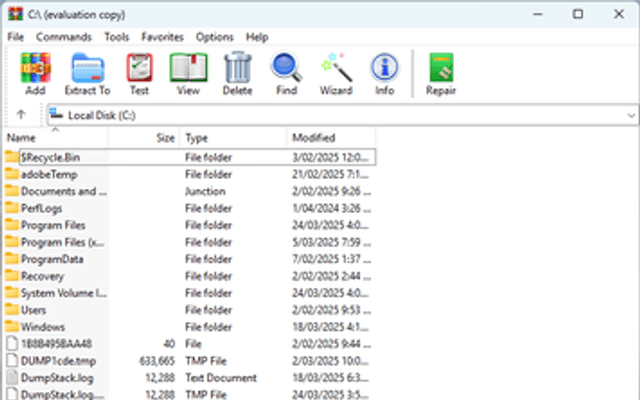Screen dimensions: 640x400
Task: Click the PerfLogs folder icon
Action: point(12,208)
